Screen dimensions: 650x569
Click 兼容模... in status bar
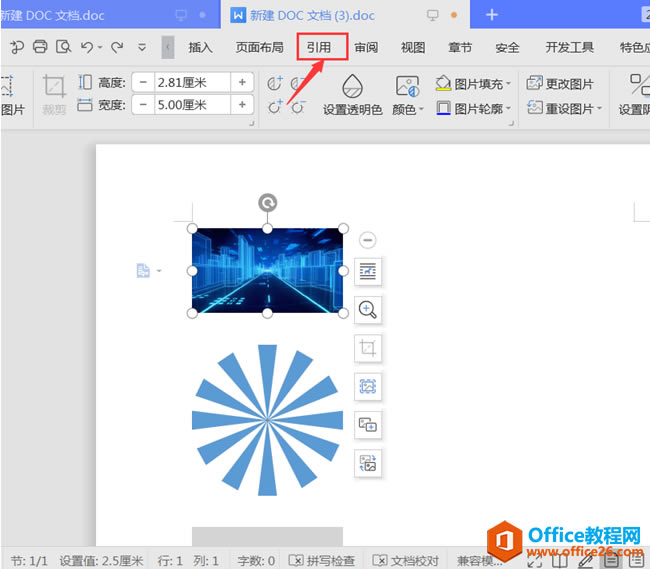(x=480, y=561)
